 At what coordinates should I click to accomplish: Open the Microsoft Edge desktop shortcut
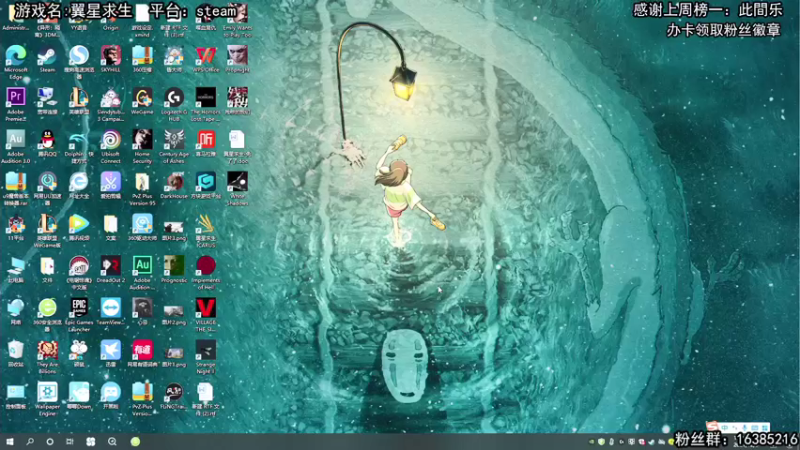16,55
